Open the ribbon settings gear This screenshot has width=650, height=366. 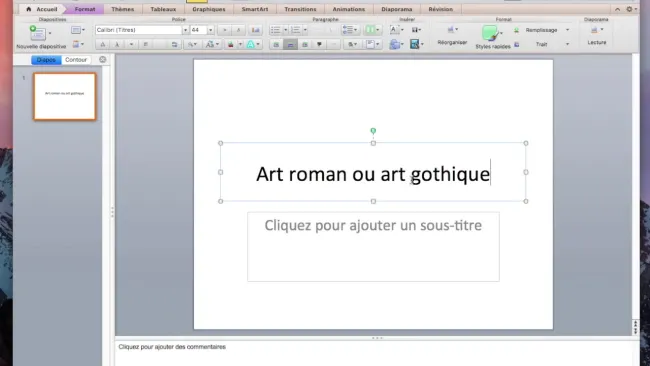(x=629, y=9)
